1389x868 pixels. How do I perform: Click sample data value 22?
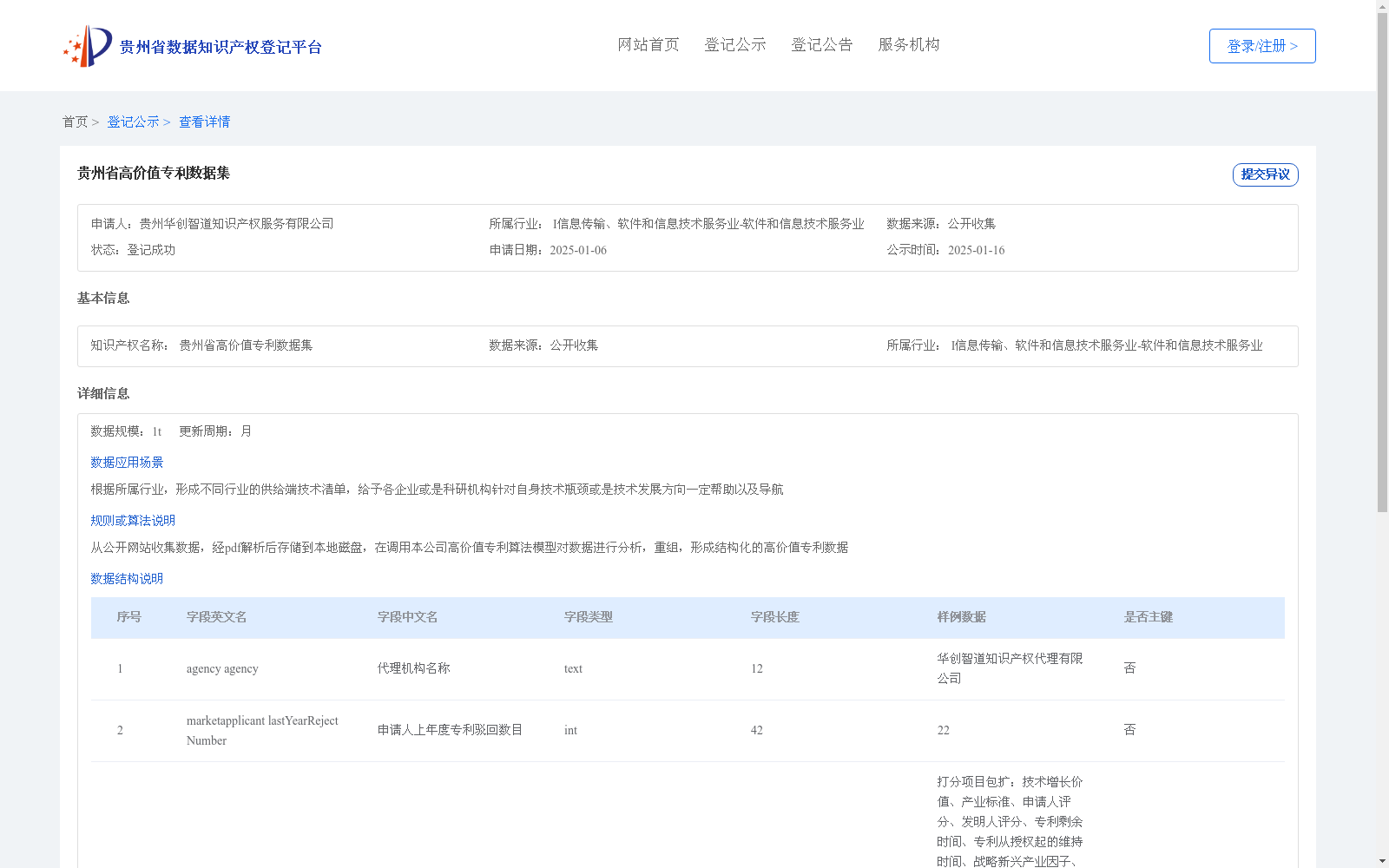(944, 730)
